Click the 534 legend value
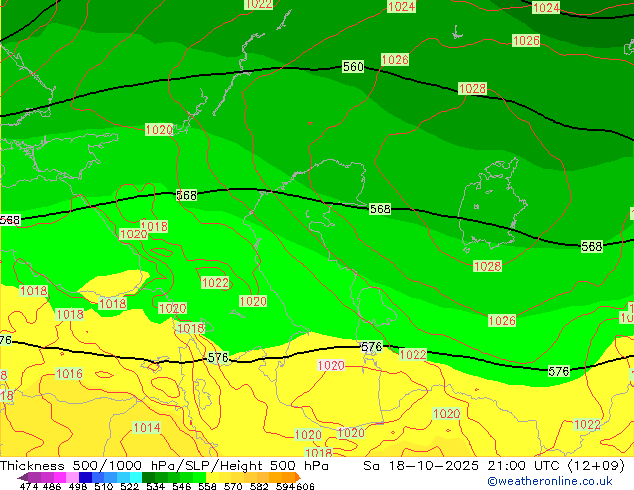 155,486
